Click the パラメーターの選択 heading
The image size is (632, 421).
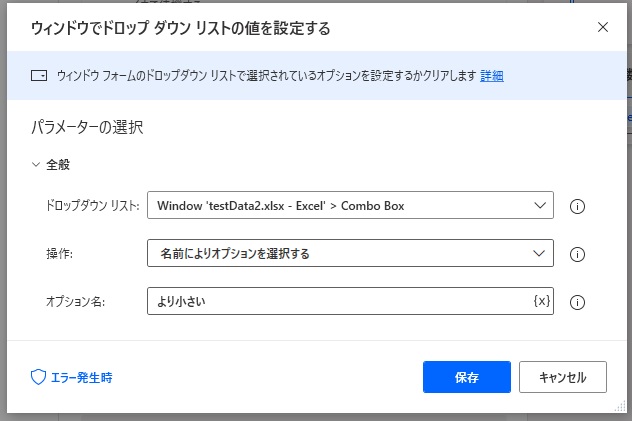coord(89,127)
